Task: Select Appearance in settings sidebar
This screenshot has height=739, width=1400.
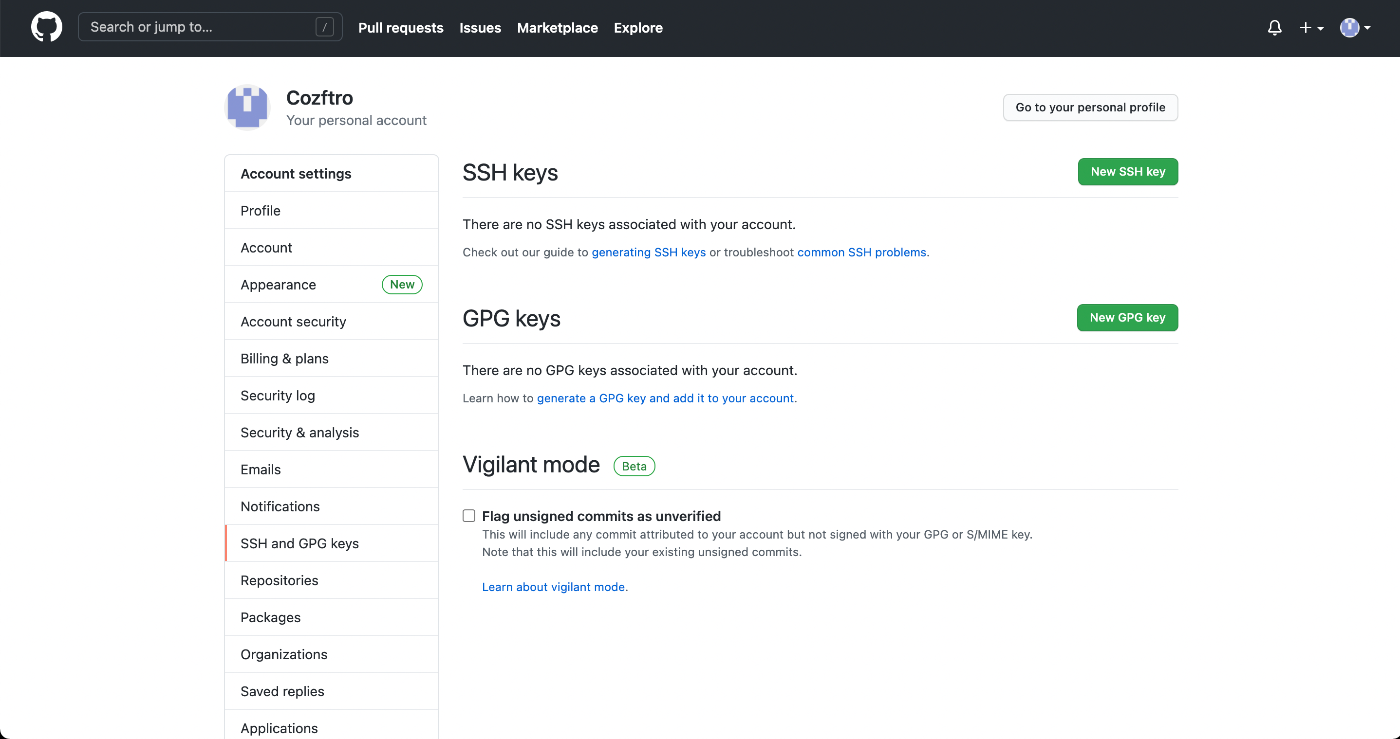Action: (x=332, y=285)
